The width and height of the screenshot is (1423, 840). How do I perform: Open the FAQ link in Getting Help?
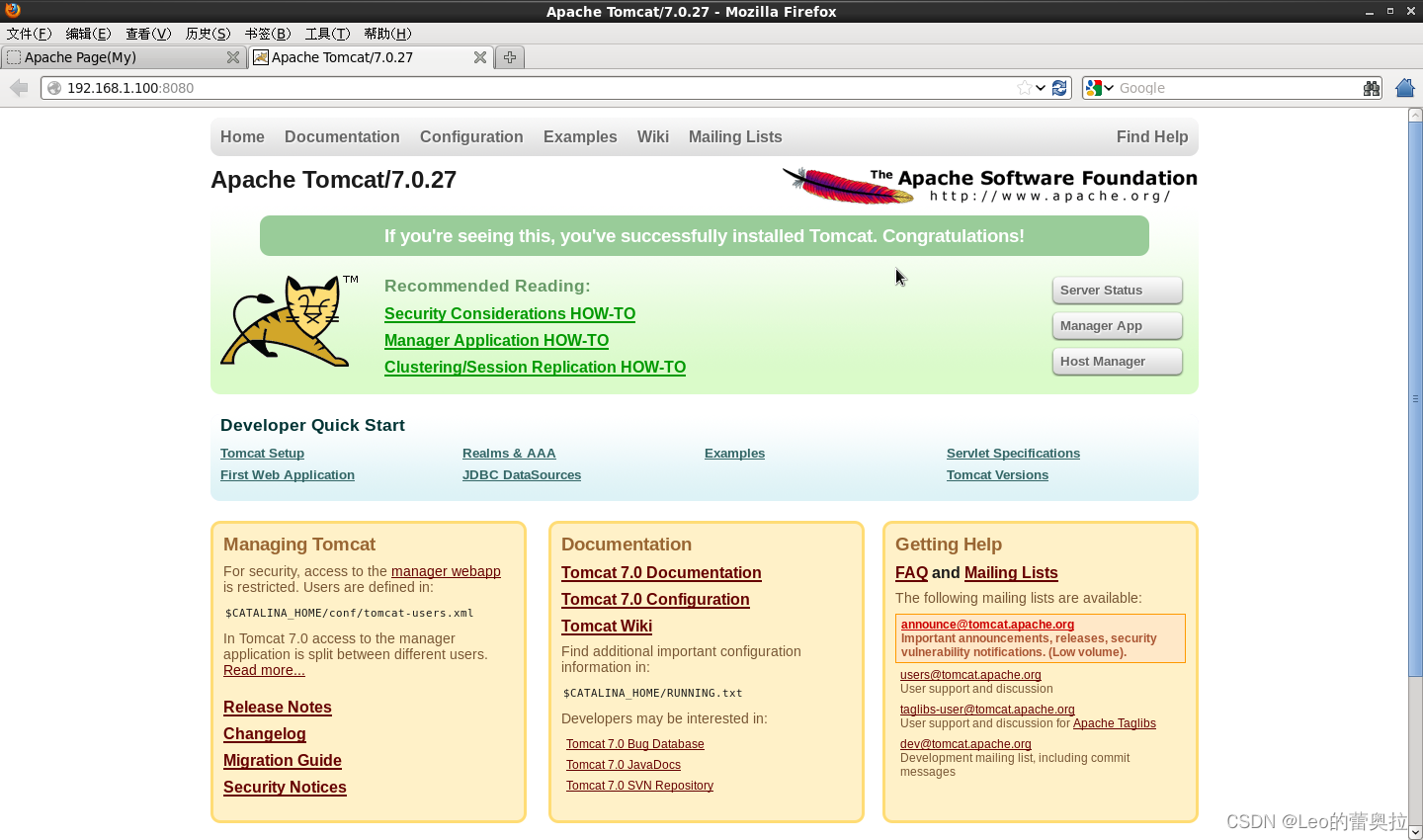(911, 572)
